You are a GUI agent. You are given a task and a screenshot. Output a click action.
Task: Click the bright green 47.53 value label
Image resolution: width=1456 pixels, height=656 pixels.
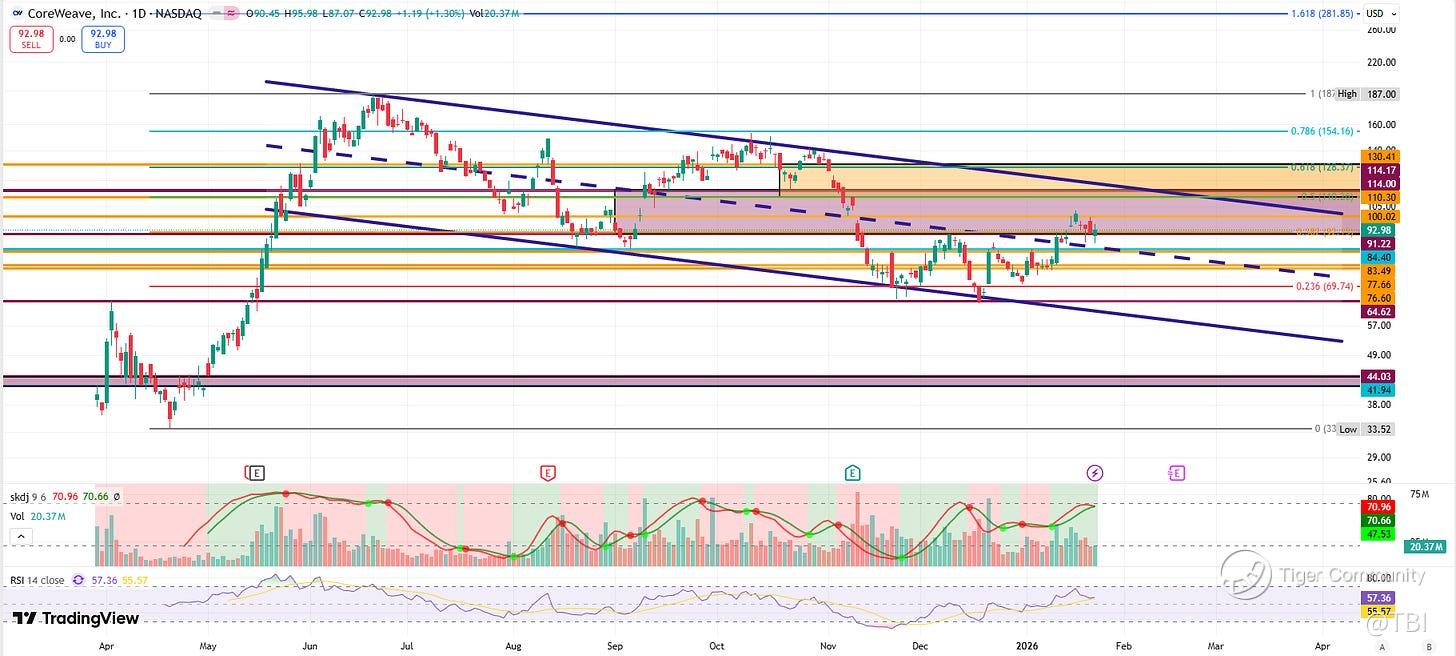tap(1380, 534)
